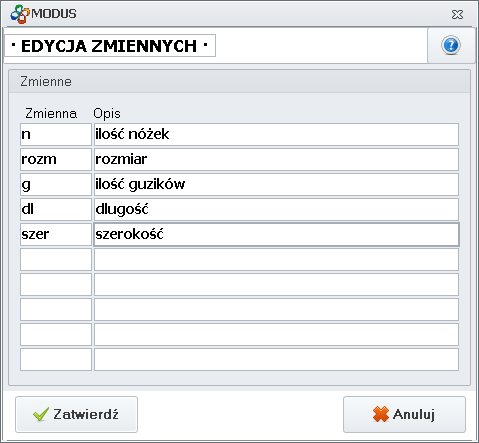Edit the description 'dlugość'
The image size is (479, 443).
coord(276,209)
